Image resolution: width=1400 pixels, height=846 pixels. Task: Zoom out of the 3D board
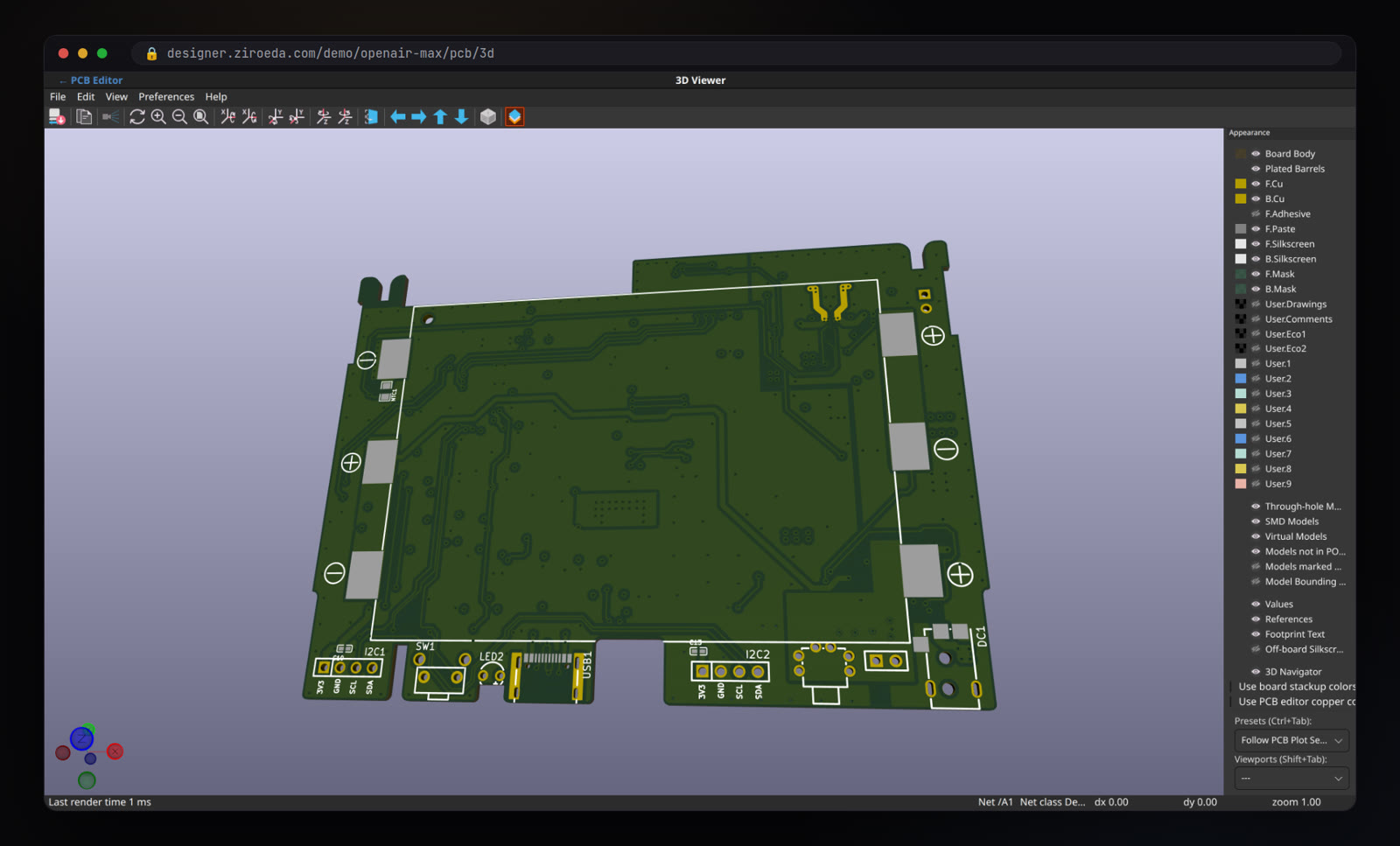[179, 116]
